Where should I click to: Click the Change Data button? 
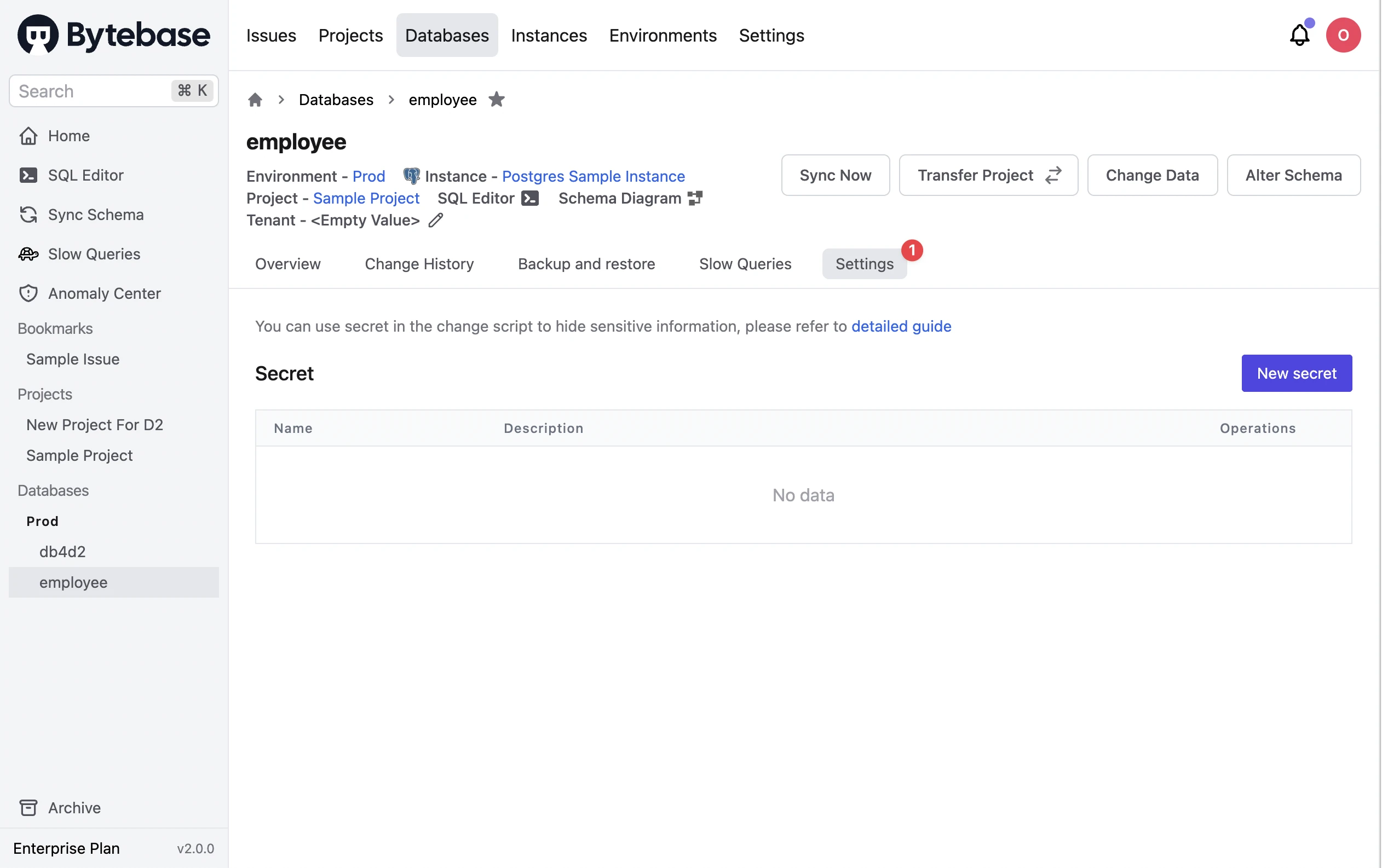click(x=1152, y=175)
